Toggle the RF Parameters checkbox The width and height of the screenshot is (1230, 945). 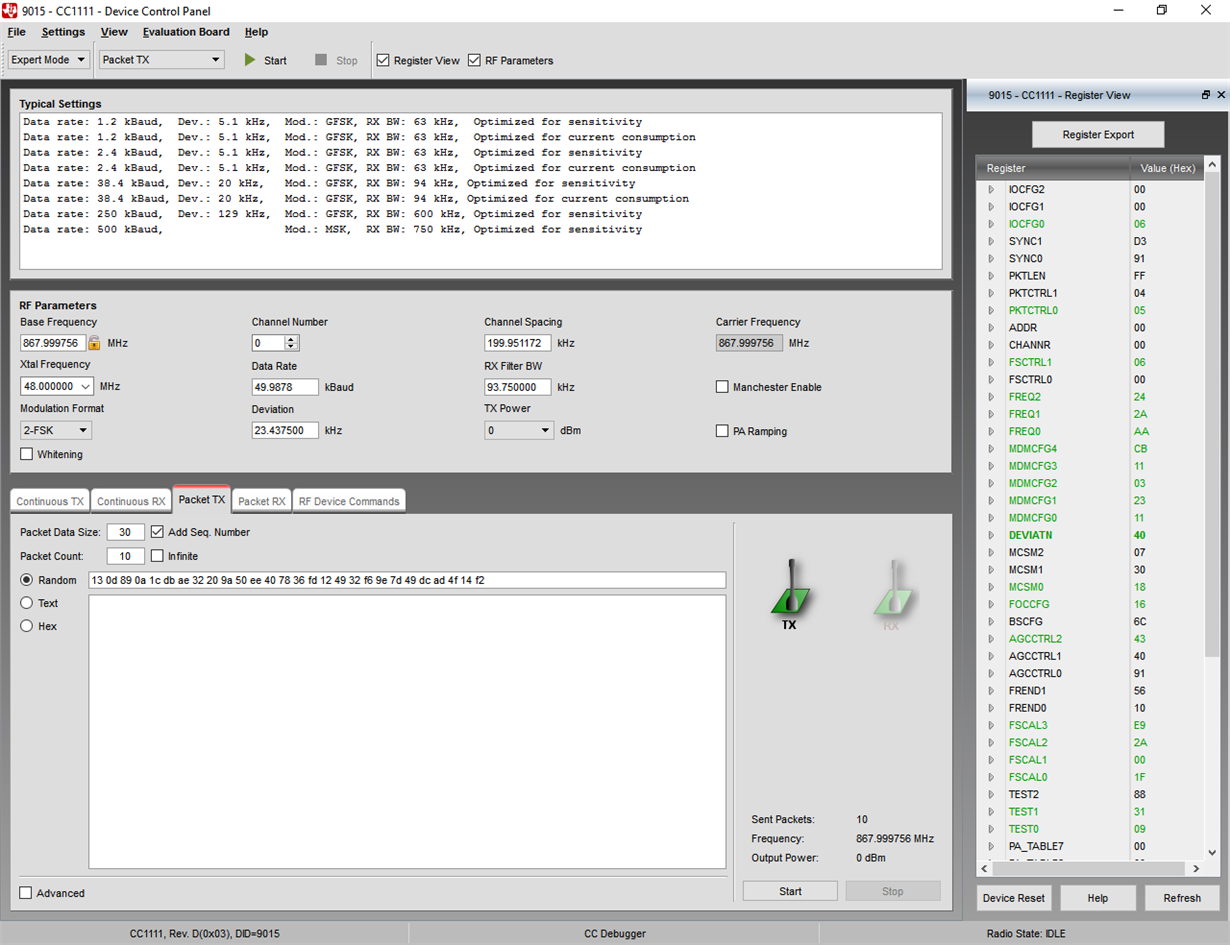pos(474,60)
